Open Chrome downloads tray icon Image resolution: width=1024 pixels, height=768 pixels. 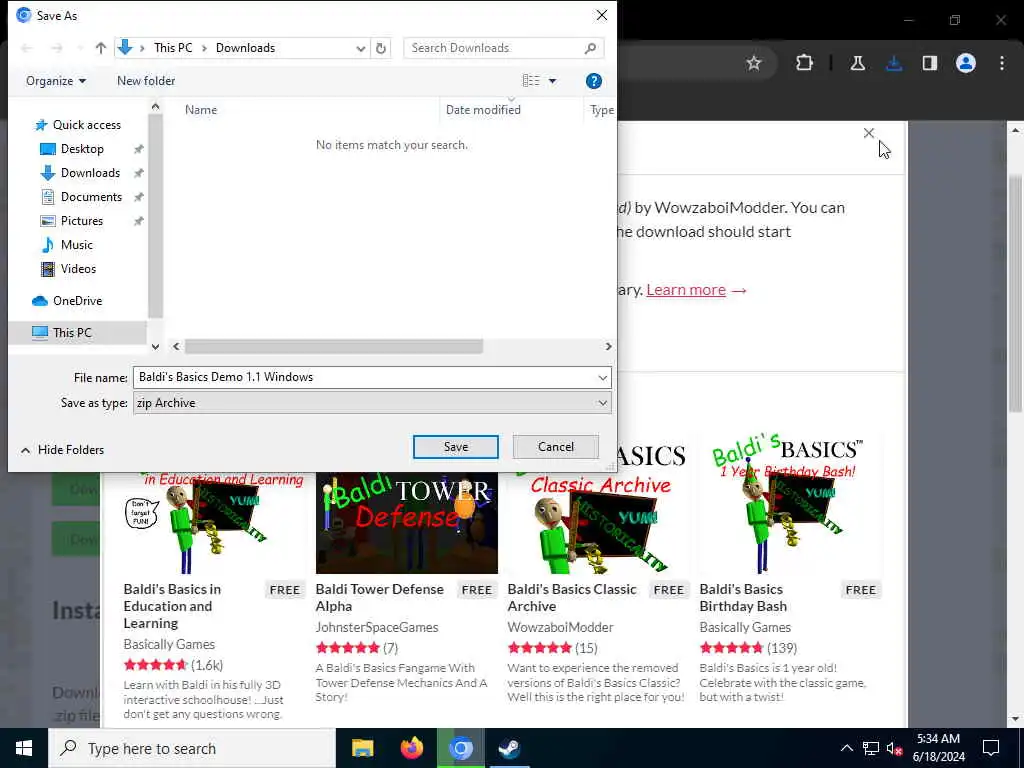pyautogui.click(x=894, y=63)
